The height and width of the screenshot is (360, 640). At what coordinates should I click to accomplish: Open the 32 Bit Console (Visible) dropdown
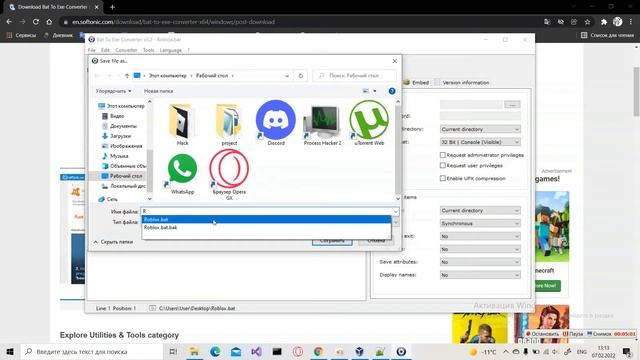(x=480, y=142)
